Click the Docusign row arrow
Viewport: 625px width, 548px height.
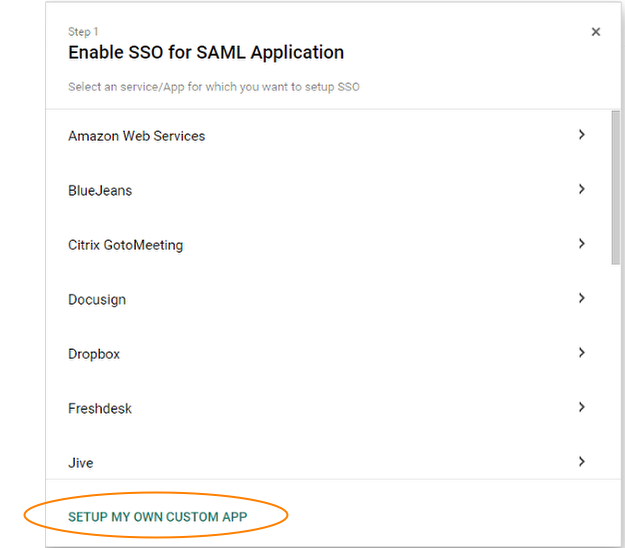pyautogui.click(x=581, y=298)
